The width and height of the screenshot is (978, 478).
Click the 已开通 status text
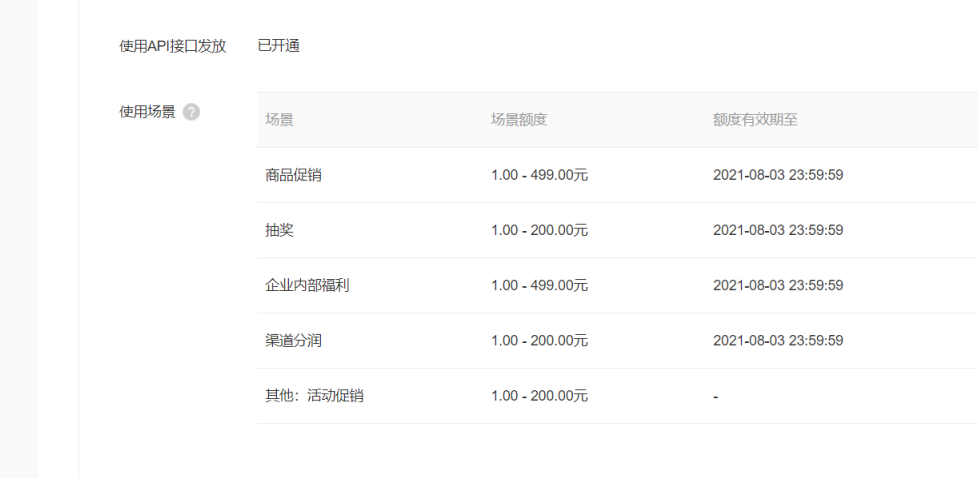(x=279, y=46)
